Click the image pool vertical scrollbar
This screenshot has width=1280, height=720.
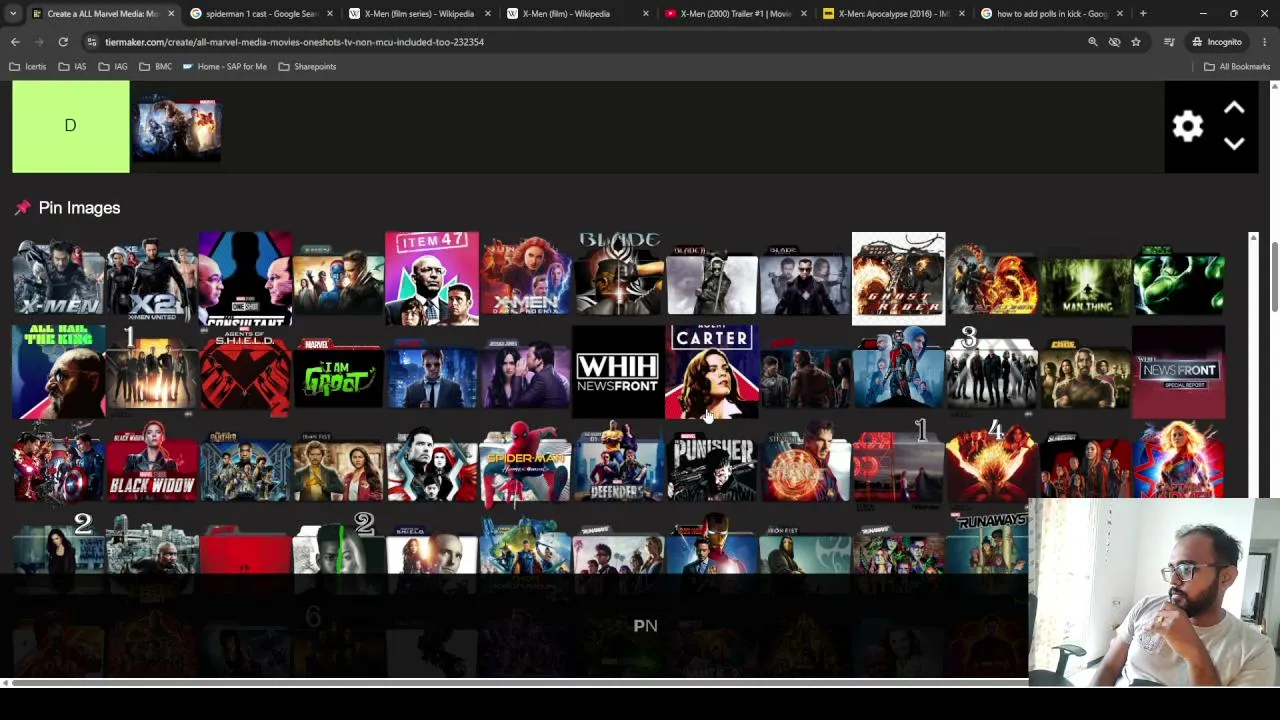point(1253,365)
